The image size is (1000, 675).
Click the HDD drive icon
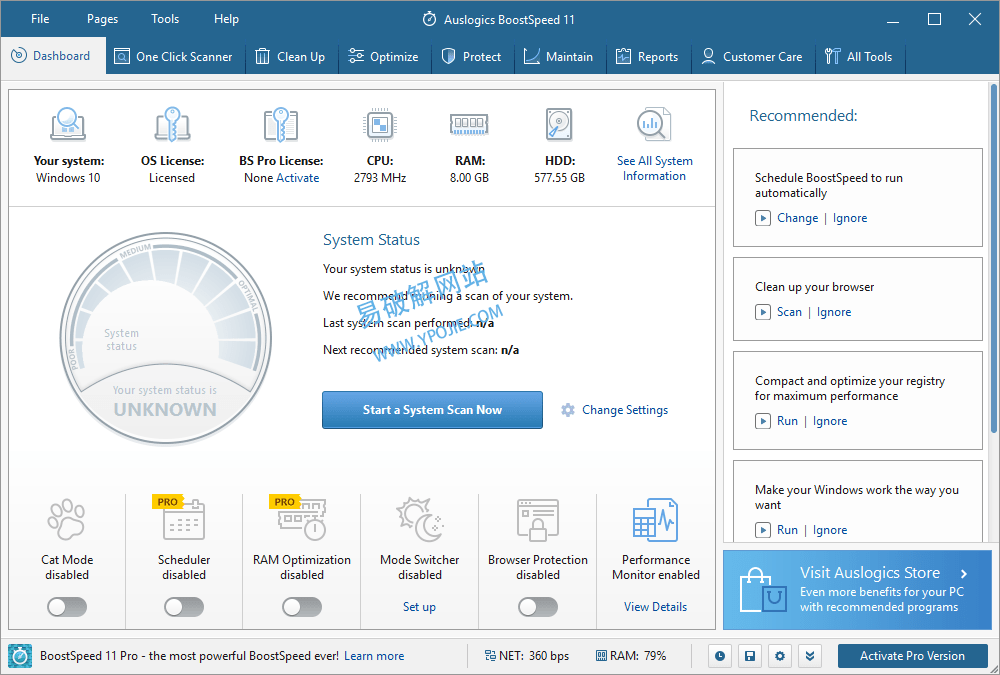(559, 125)
